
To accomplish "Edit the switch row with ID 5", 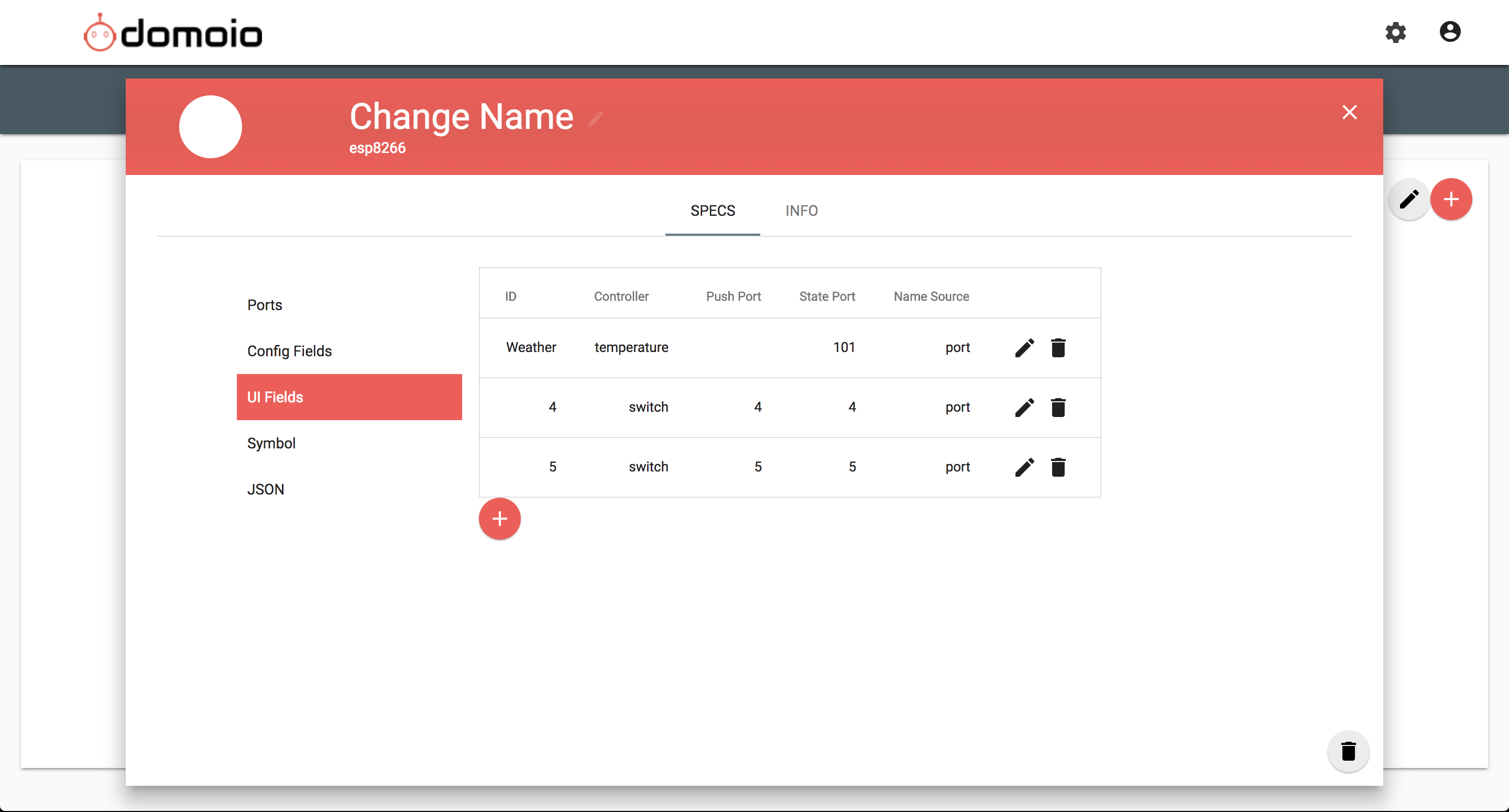I will (1024, 467).
